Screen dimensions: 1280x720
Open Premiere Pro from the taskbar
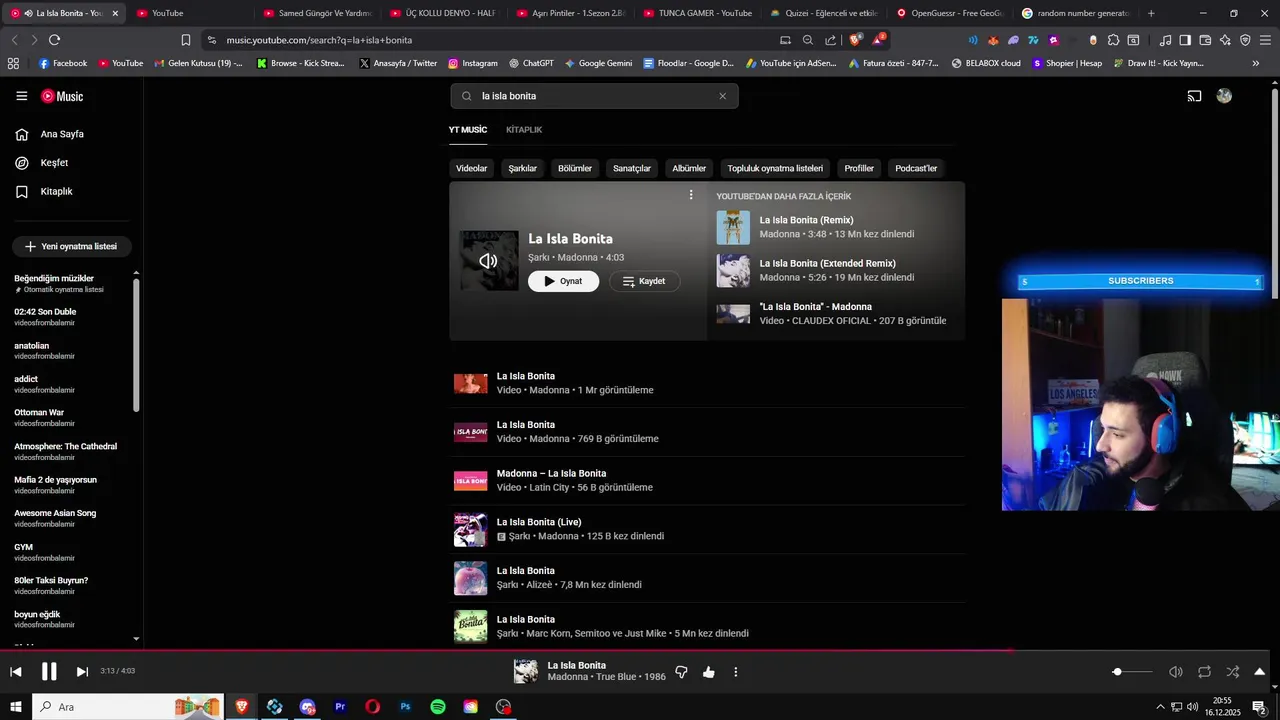point(340,707)
